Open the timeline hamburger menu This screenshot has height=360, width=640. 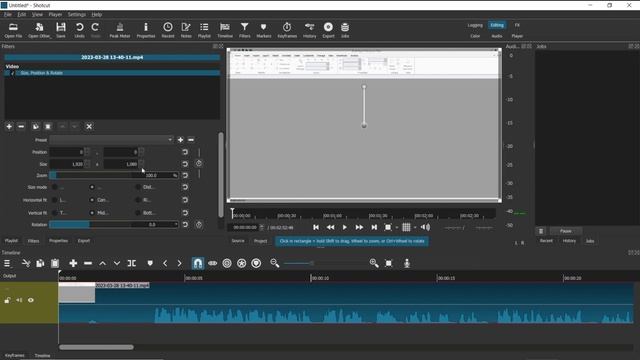click(7, 263)
